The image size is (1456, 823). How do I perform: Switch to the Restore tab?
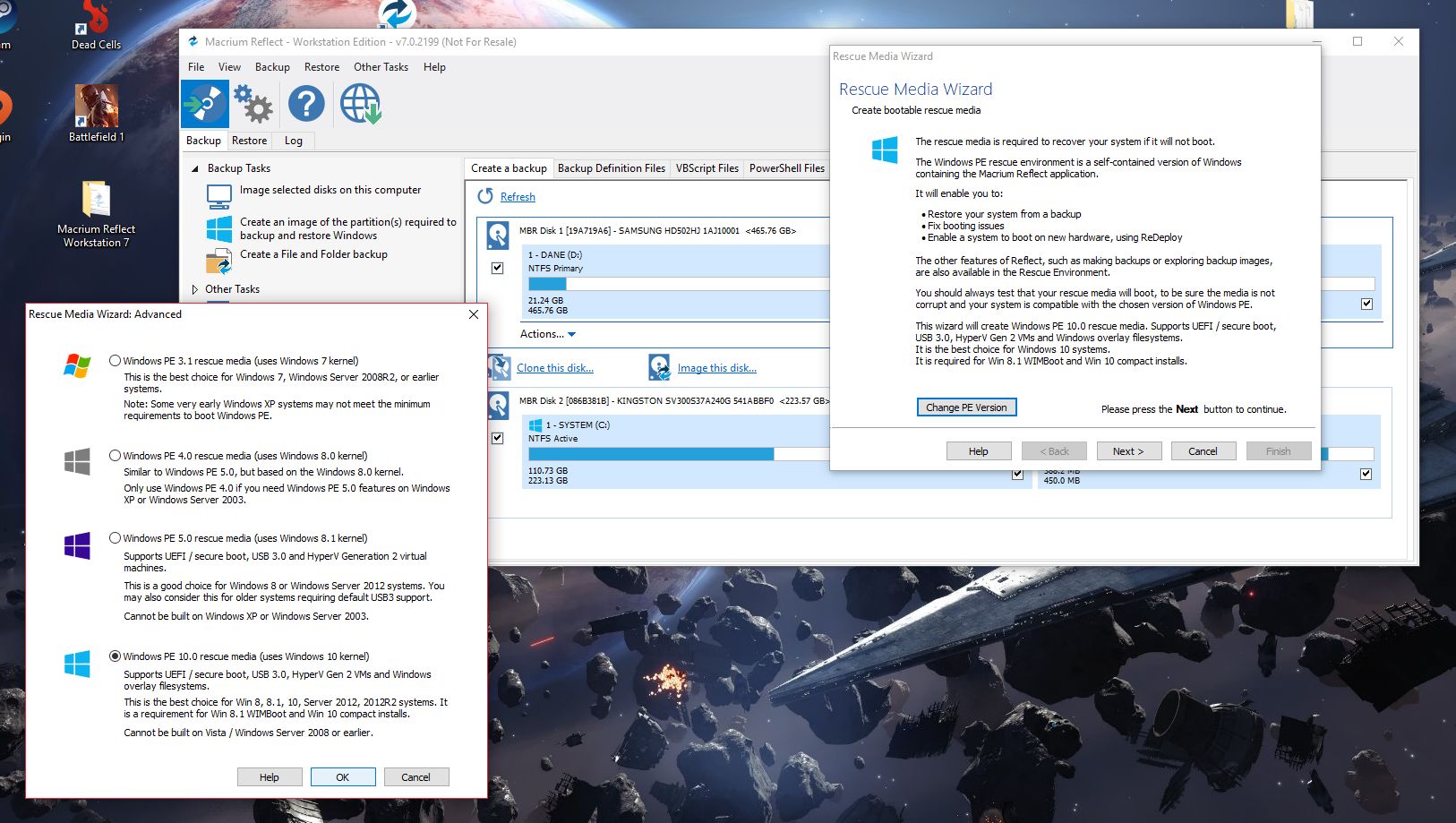249,141
